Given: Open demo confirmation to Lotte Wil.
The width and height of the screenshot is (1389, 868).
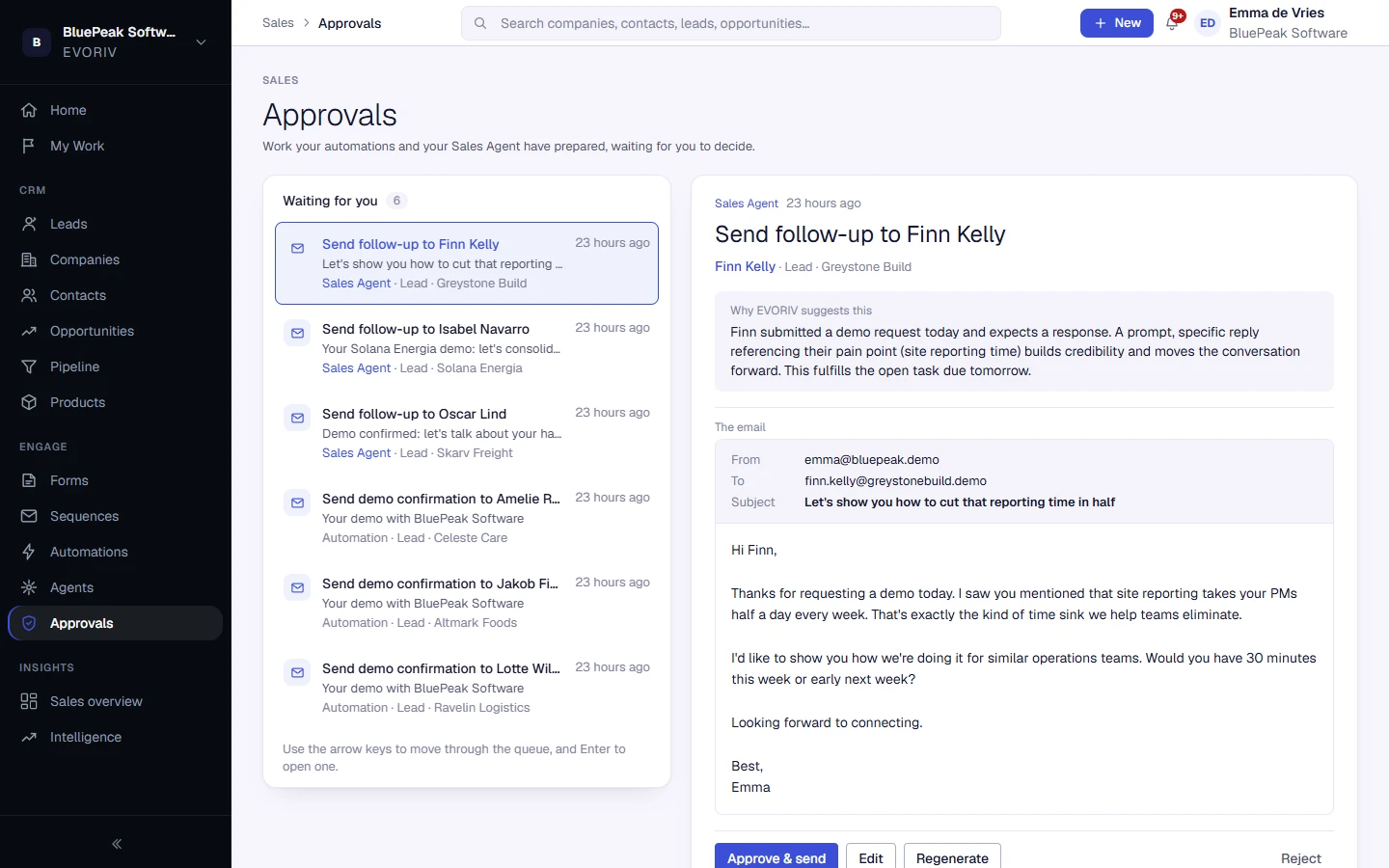Looking at the screenshot, I should (x=467, y=688).
